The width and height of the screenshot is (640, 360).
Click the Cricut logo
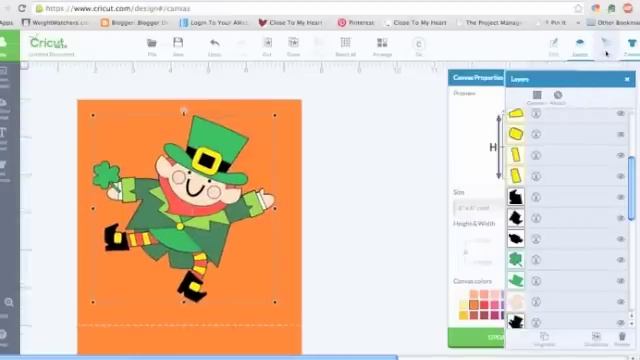pos(48,42)
